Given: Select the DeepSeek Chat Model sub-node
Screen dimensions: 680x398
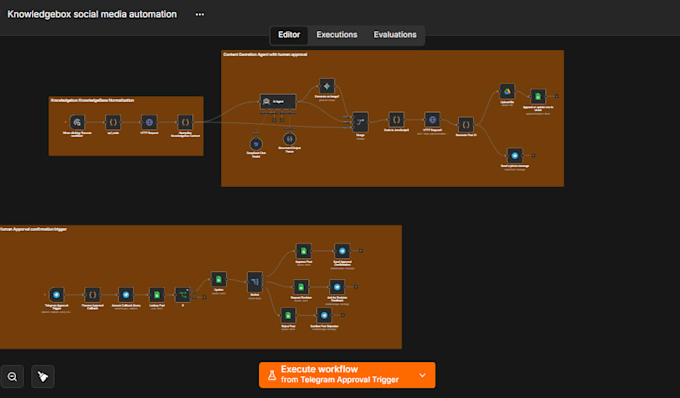Looking at the screenshot, I should (256, 144).
